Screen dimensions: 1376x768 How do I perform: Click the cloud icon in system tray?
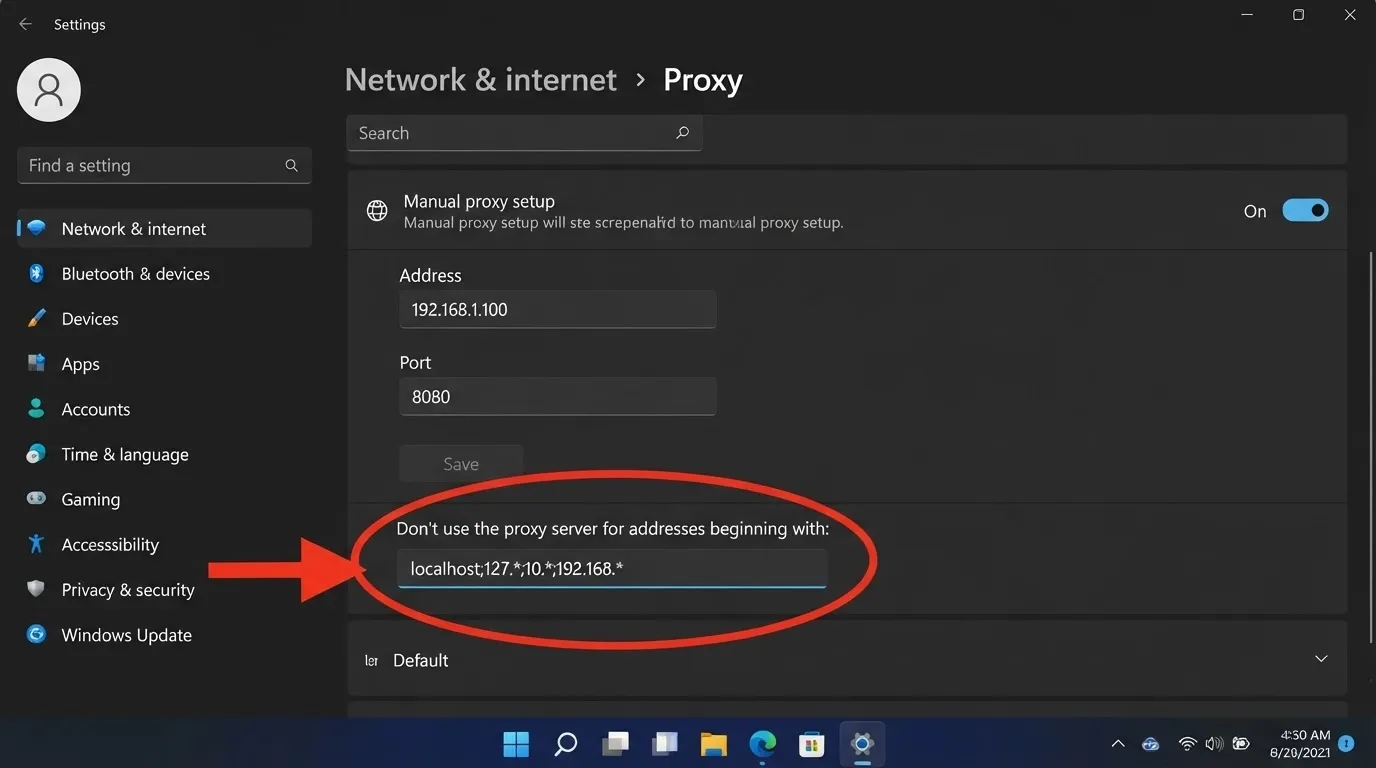[1151, 743]
